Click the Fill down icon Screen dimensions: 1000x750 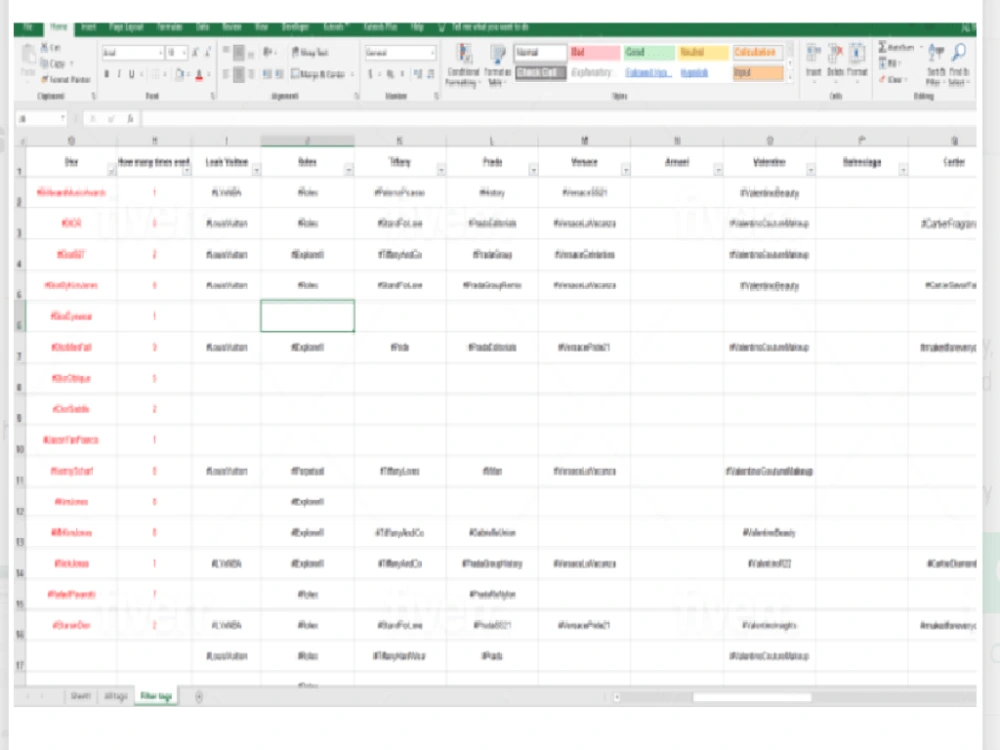tap(883, 63)
